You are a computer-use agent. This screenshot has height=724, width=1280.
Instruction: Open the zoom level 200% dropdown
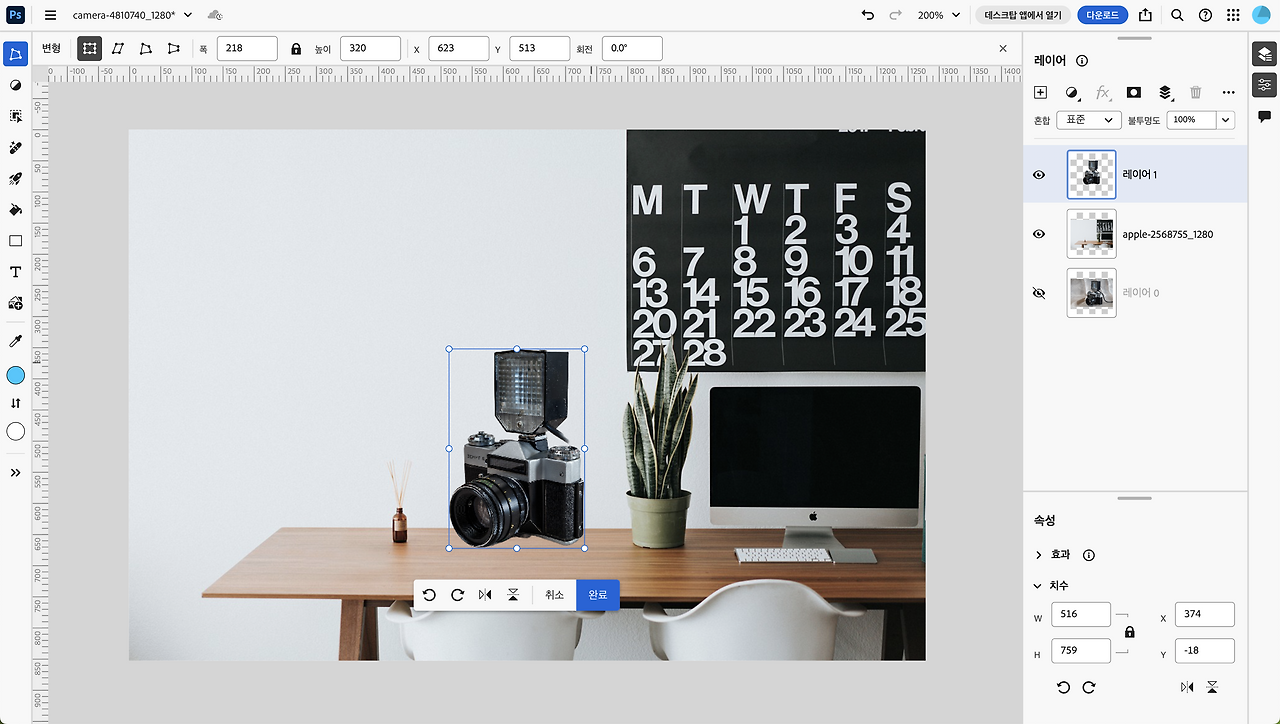[x=940, y=15]
